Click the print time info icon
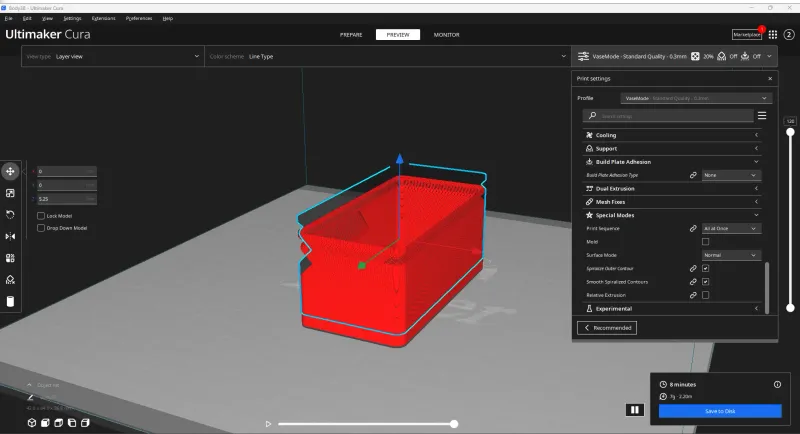800x434 pixels. (x=777, y=384)
